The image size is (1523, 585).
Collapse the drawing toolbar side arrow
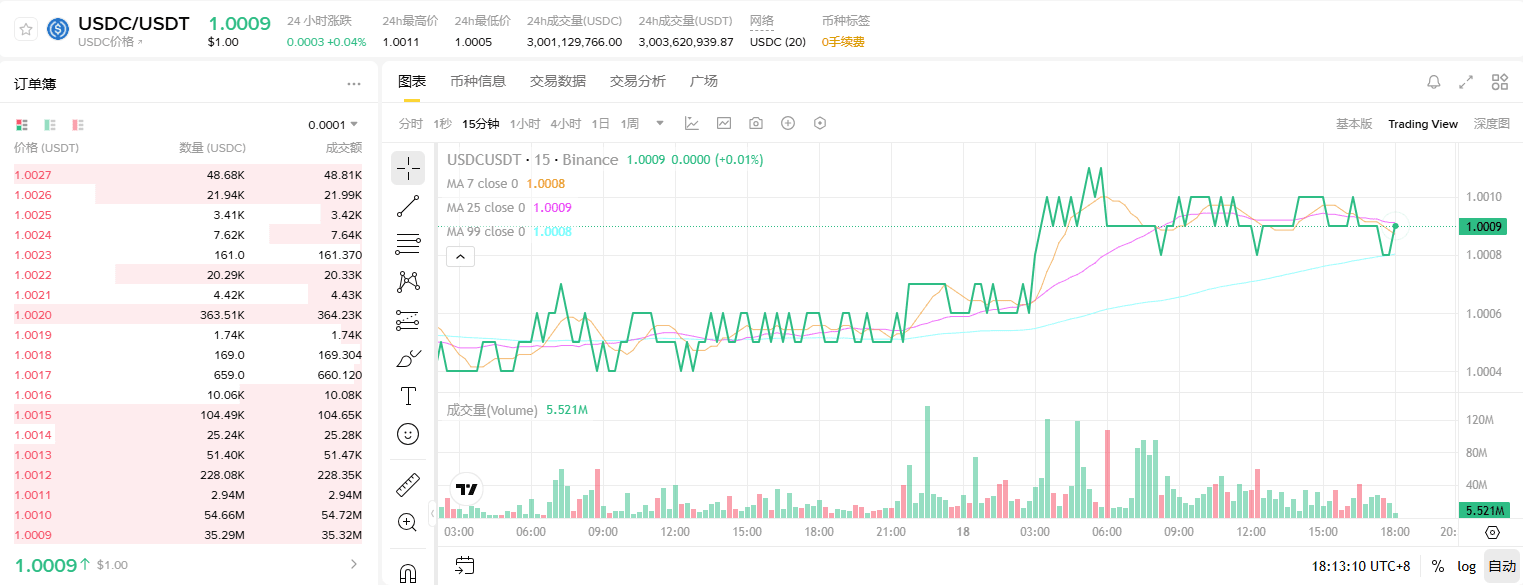tap(433, 513)
